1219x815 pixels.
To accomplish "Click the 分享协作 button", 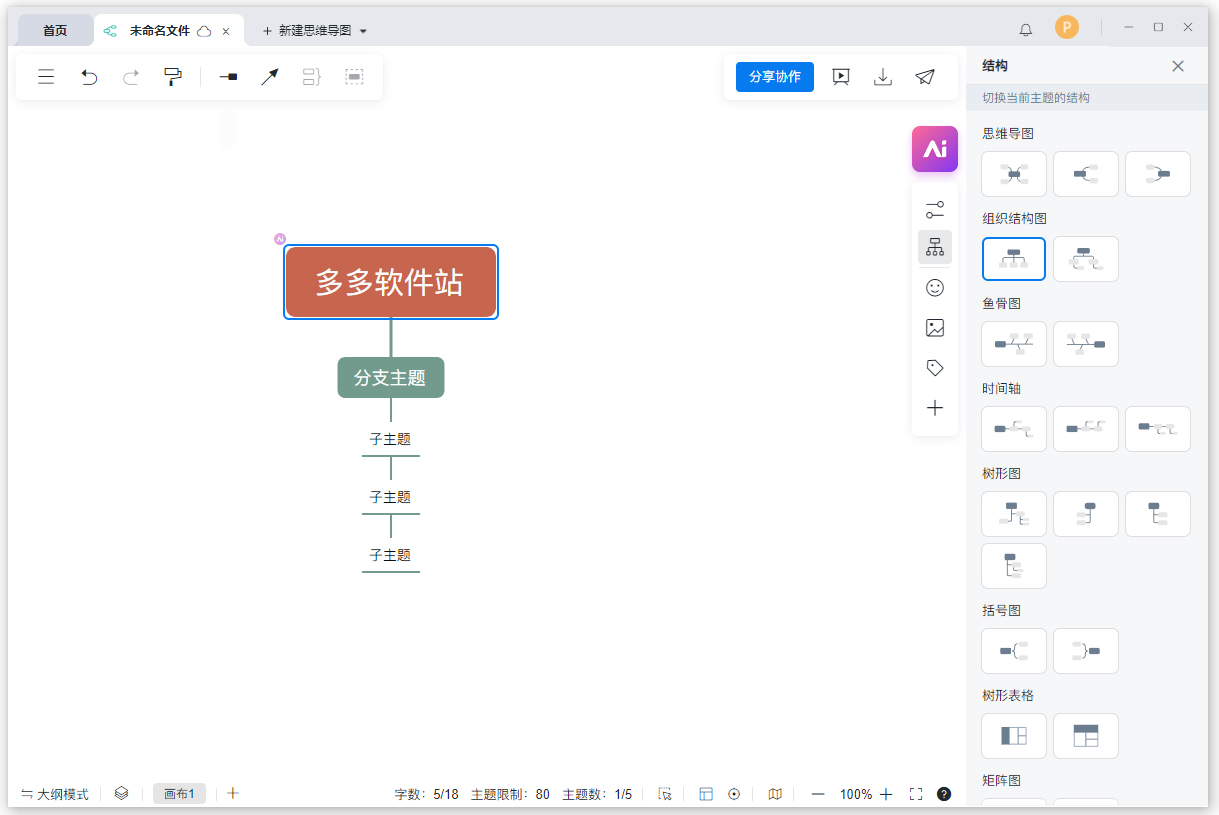I will (774, 76).
